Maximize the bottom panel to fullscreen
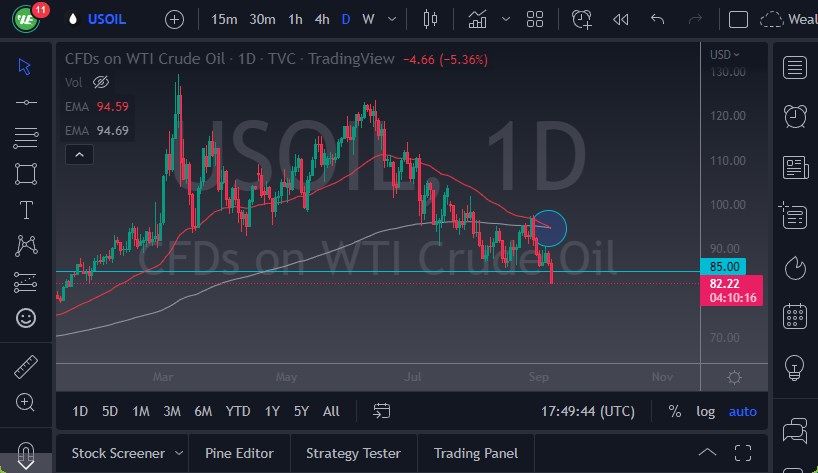The image size is (818, 473). pyautogui.click(x=743, y=453)
